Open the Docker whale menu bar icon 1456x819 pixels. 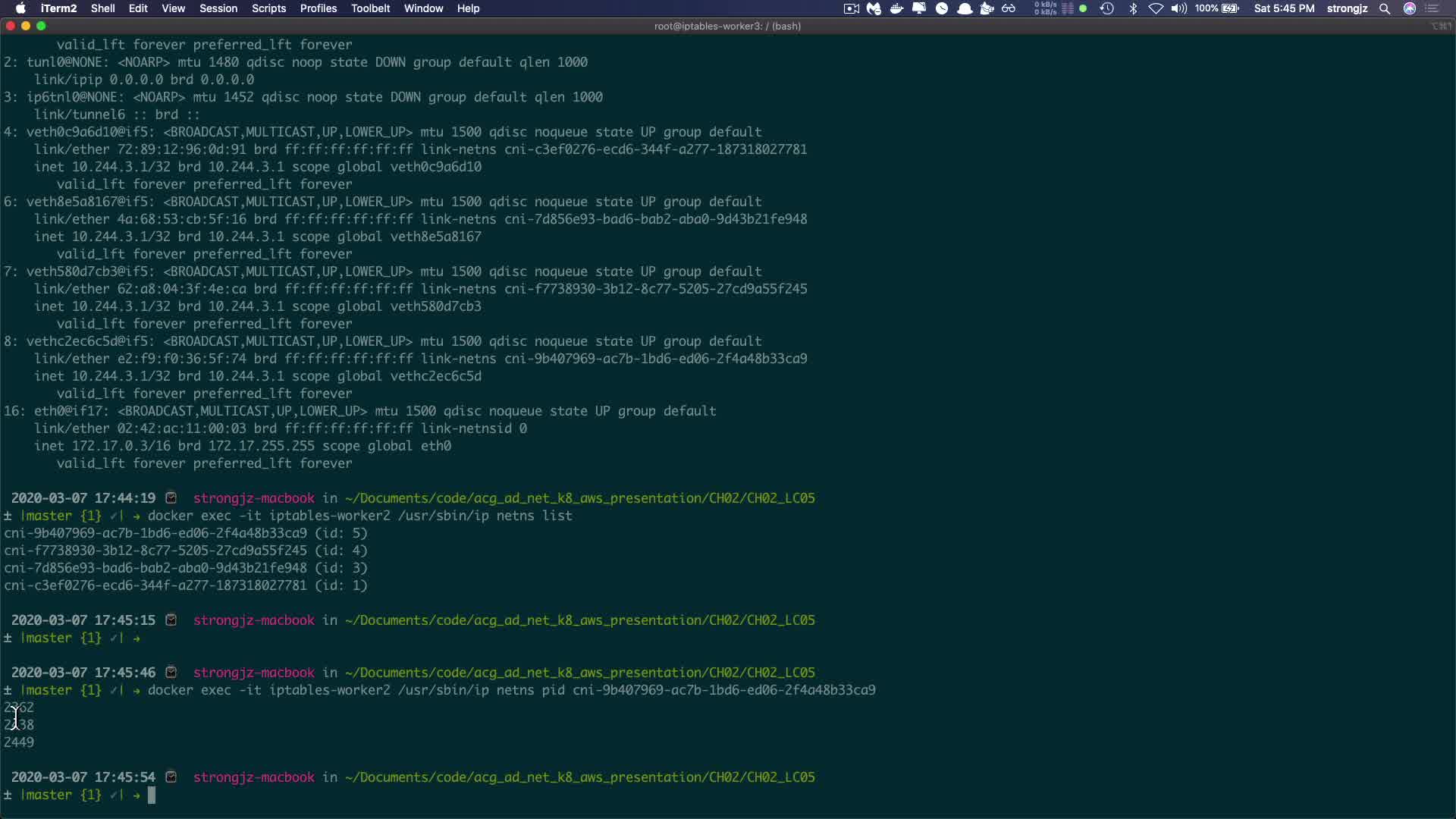click(x=896, y=8)
